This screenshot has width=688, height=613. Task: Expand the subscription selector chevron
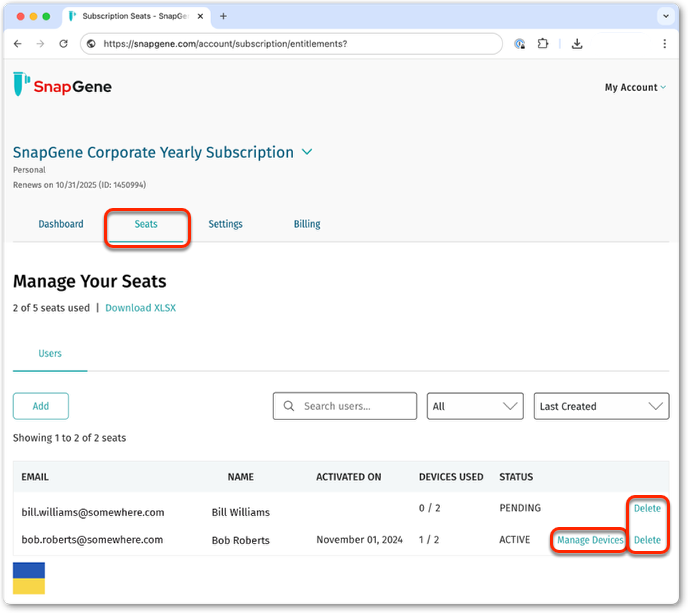tap(307, 152)
